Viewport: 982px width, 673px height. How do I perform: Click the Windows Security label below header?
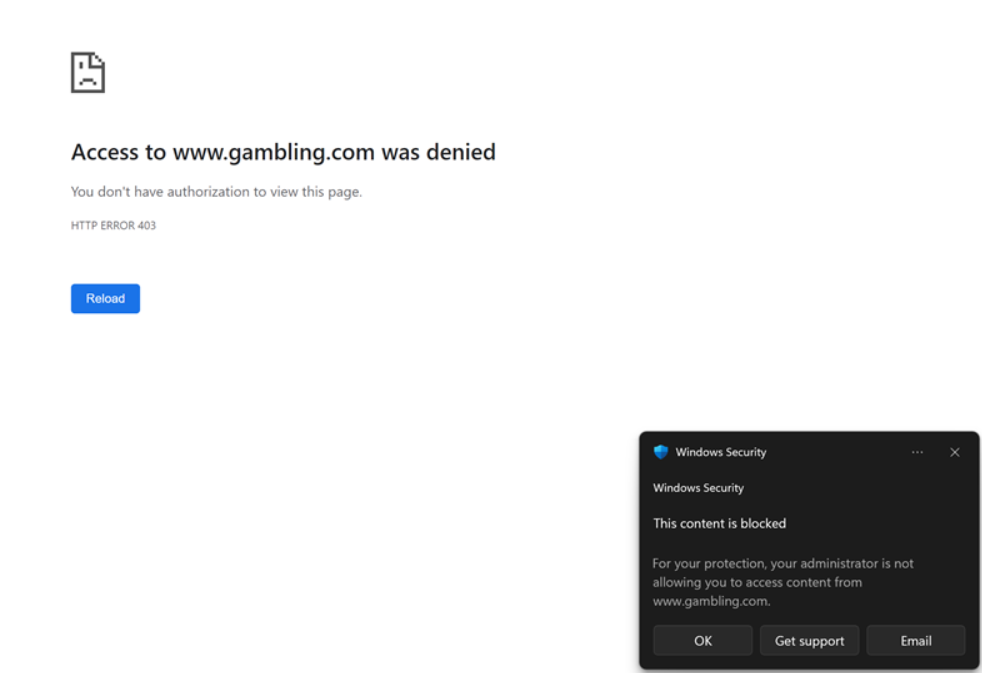(698, 488)
